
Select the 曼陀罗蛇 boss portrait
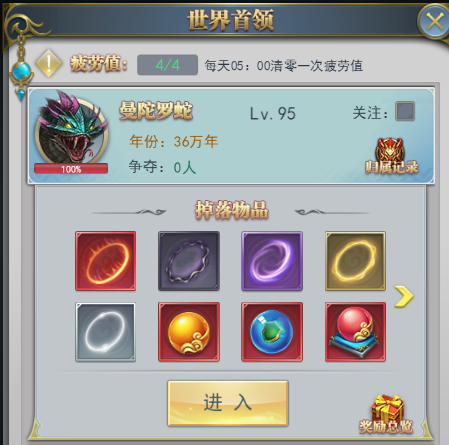point(71,128)
